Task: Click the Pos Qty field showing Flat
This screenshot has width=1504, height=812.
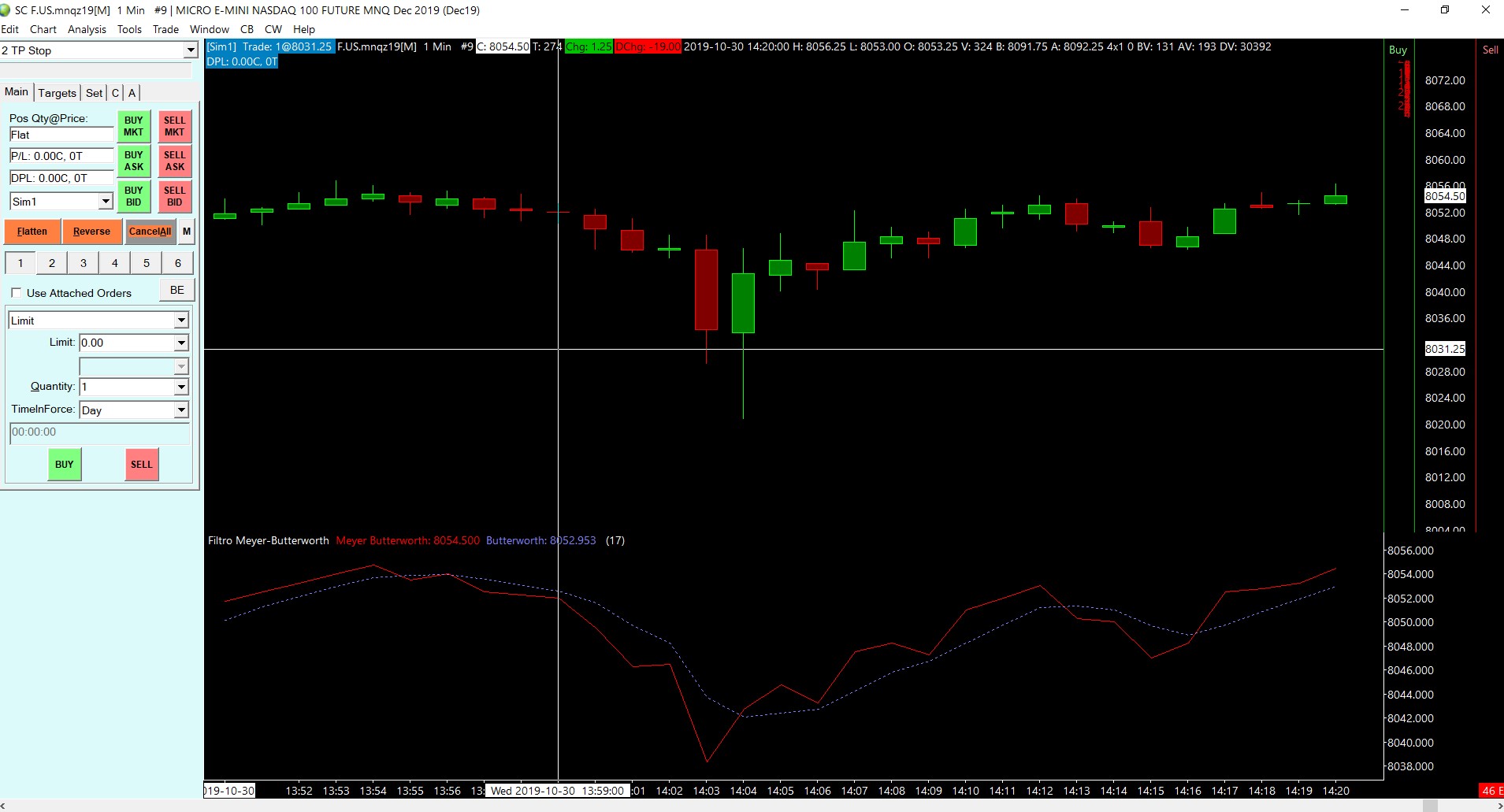Action: (x=61, y=135)
